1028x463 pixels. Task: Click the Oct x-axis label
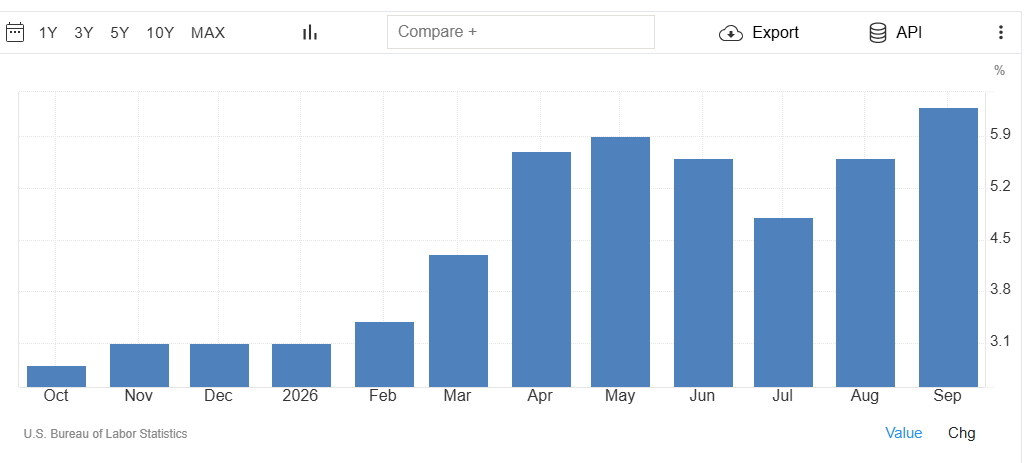pyautogui.click(x=56, y=396)
